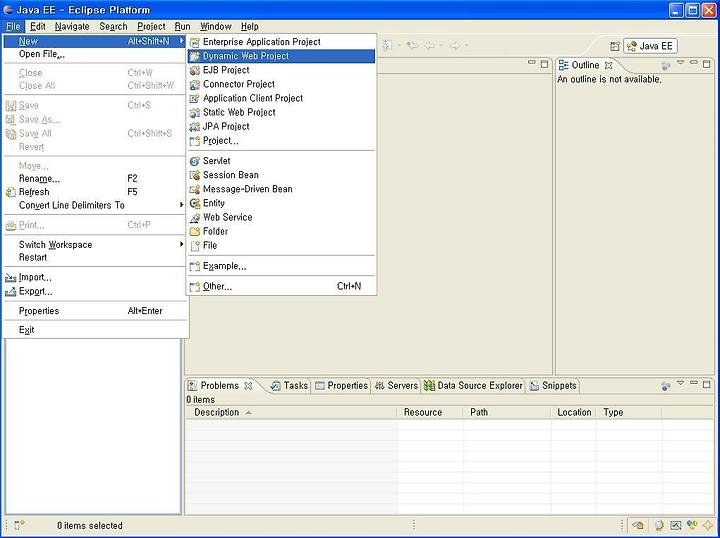Choose Application Client Project entry

(x=281, y=98)
